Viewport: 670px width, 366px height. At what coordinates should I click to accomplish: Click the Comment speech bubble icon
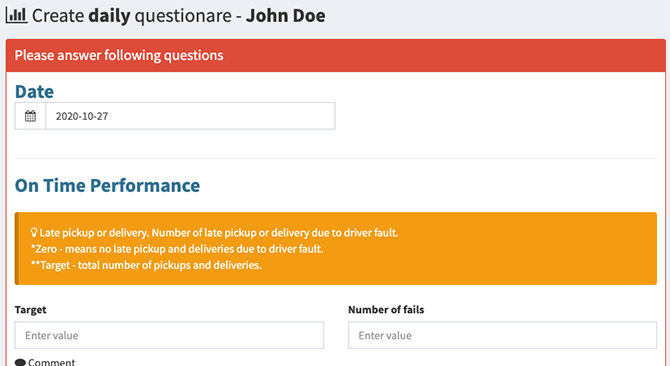point(21,363)
